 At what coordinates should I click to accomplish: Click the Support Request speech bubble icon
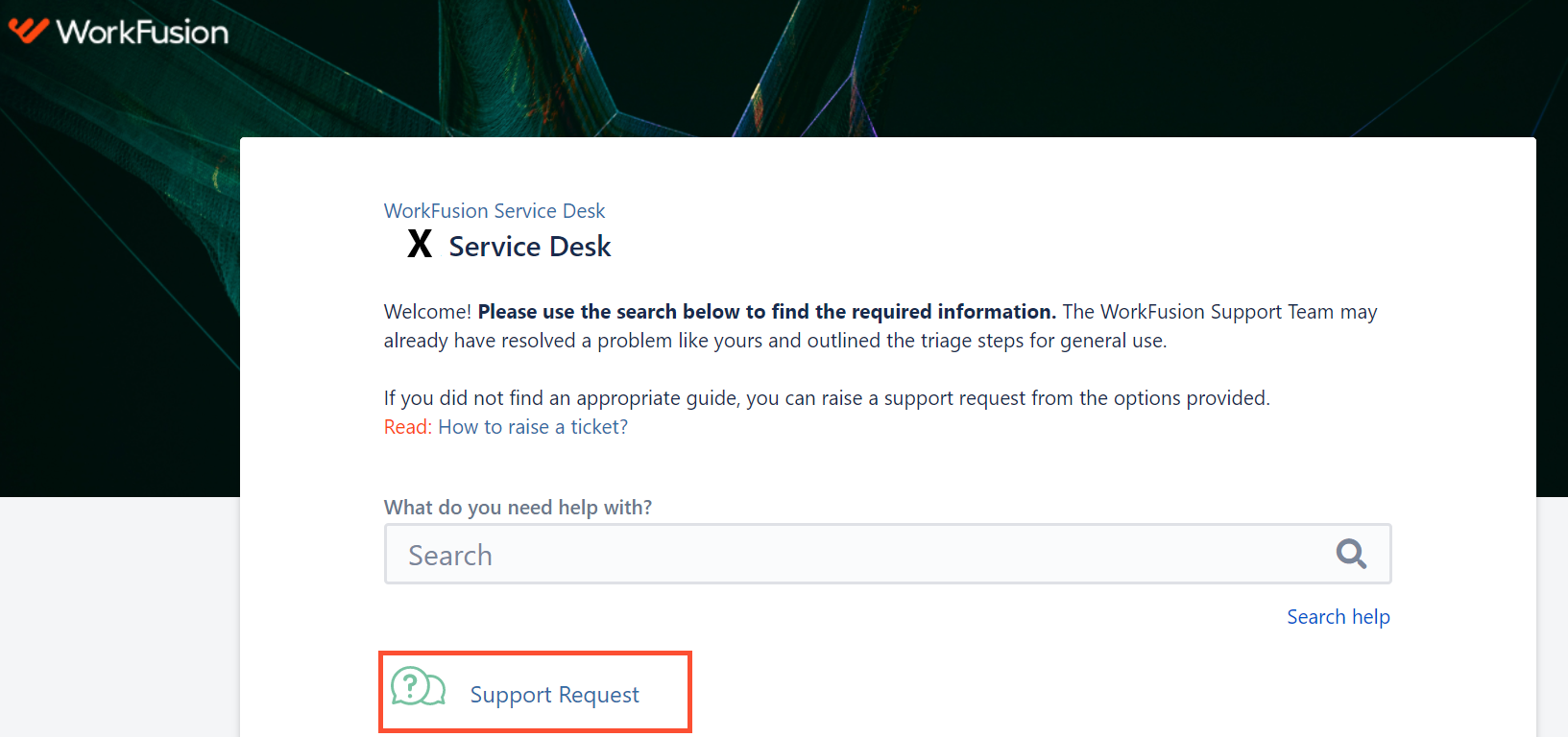[419, 687]
